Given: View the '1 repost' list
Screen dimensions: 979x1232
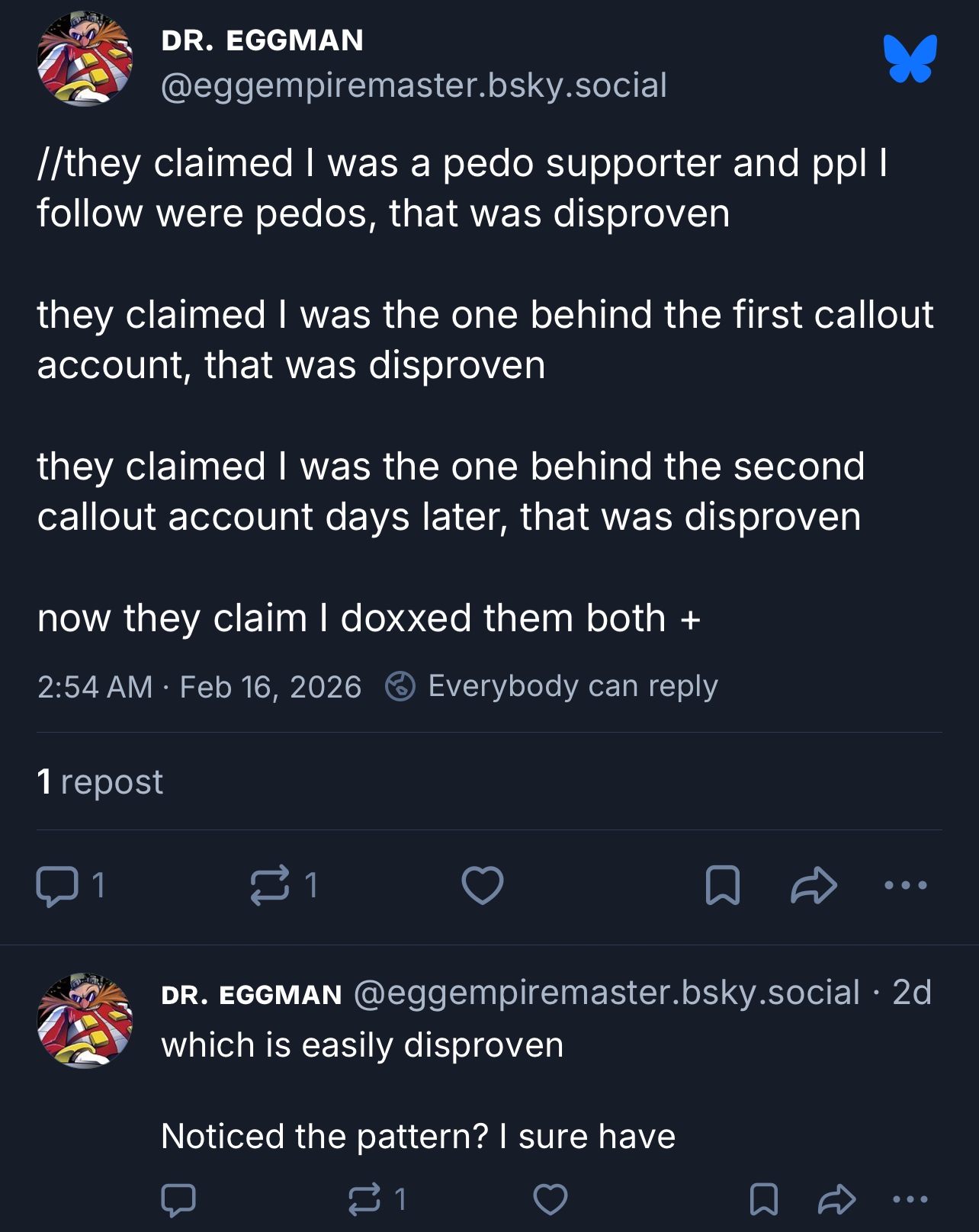Looking at the screenshot, I should coord(100,781).
